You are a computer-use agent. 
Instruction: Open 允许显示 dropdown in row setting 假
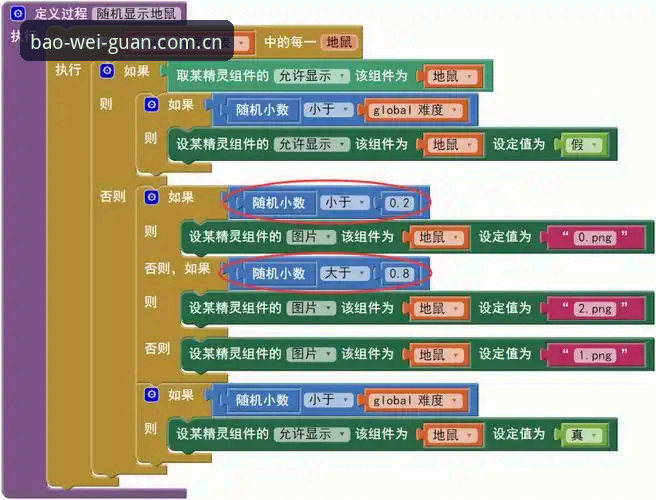pyautogui.click(x=312, y=144)
